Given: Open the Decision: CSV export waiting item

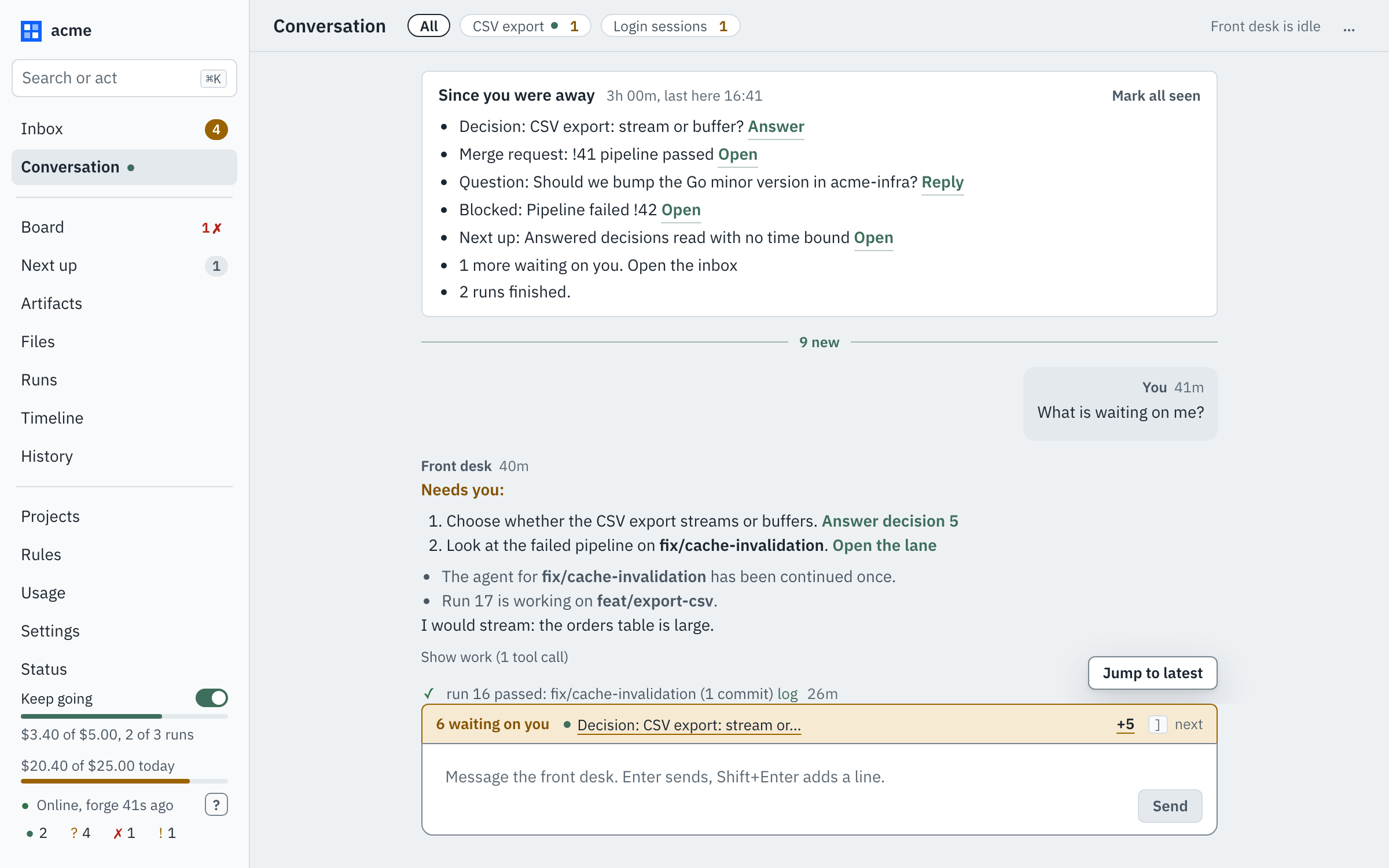Looking at the screenshot, I should coord(689,725).
